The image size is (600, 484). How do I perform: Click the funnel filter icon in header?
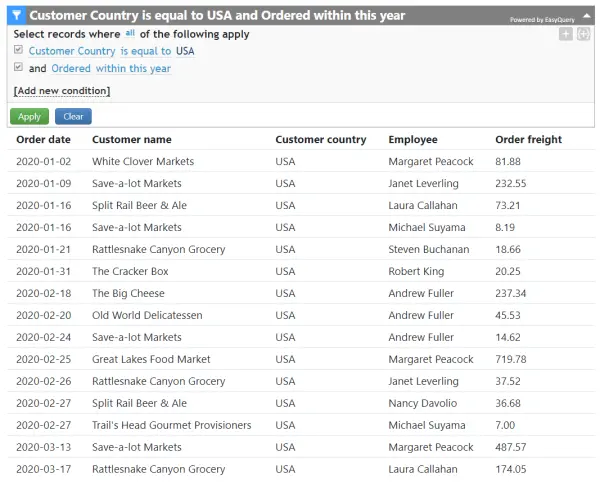coord(17,16)
